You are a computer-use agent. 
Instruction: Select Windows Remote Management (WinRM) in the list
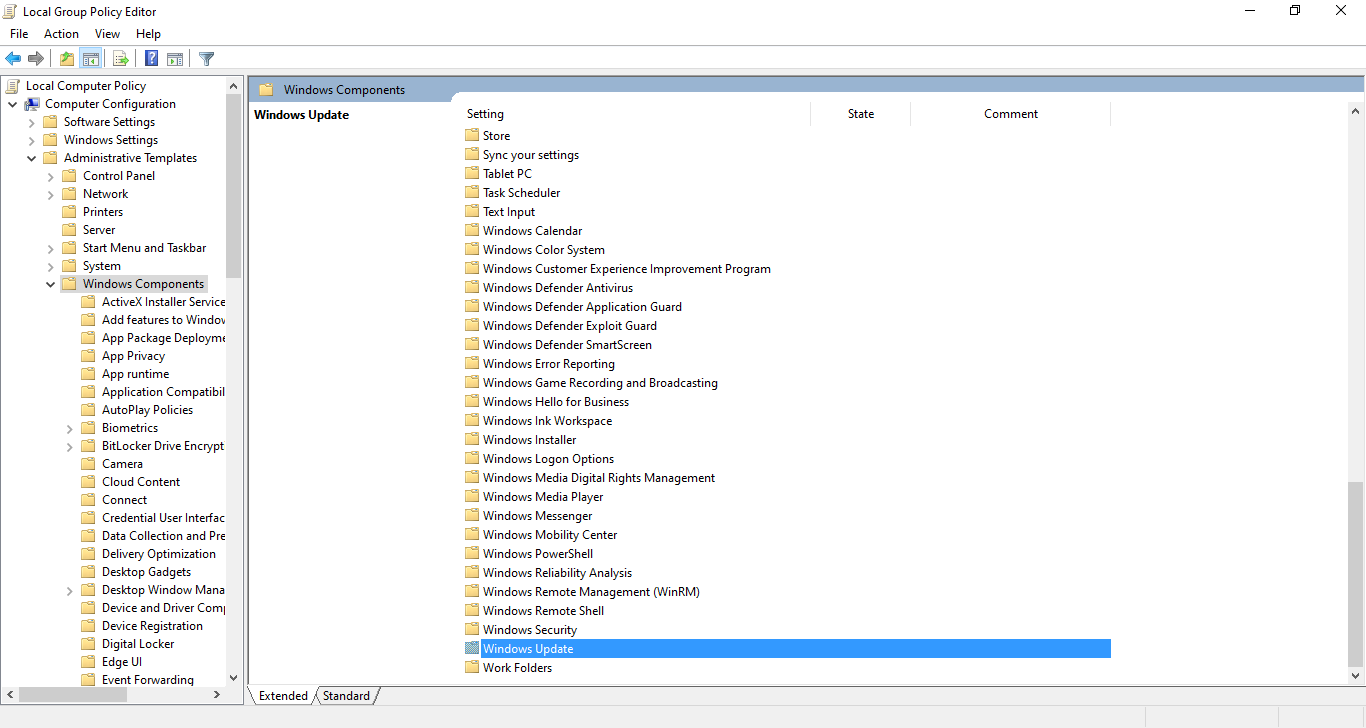click(591, 592)
